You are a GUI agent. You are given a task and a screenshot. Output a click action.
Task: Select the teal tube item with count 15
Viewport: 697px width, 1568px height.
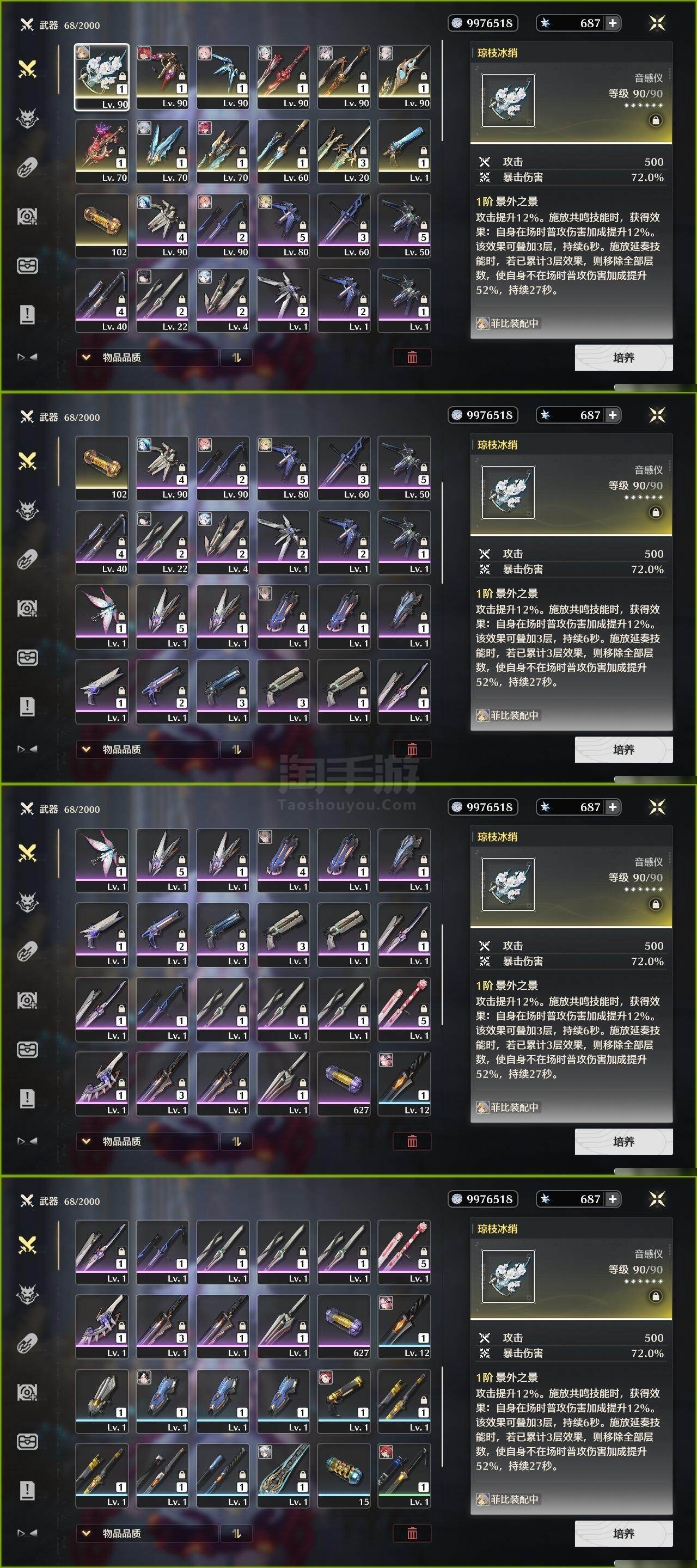click(344, 1475)
